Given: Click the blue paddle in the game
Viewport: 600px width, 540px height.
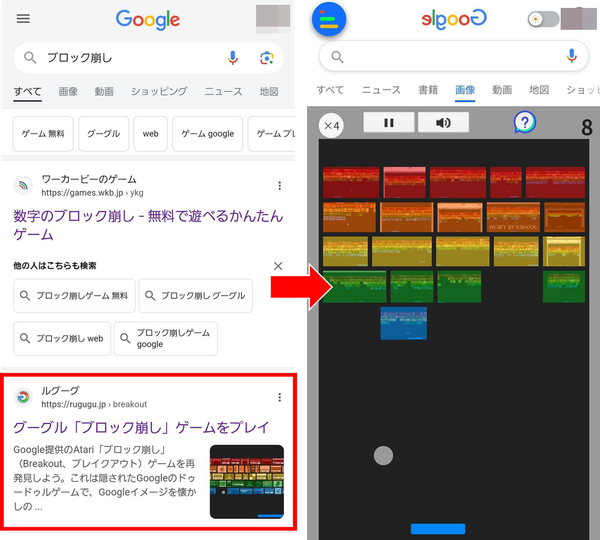Looking at the screenshot, I should coord(438,529).
